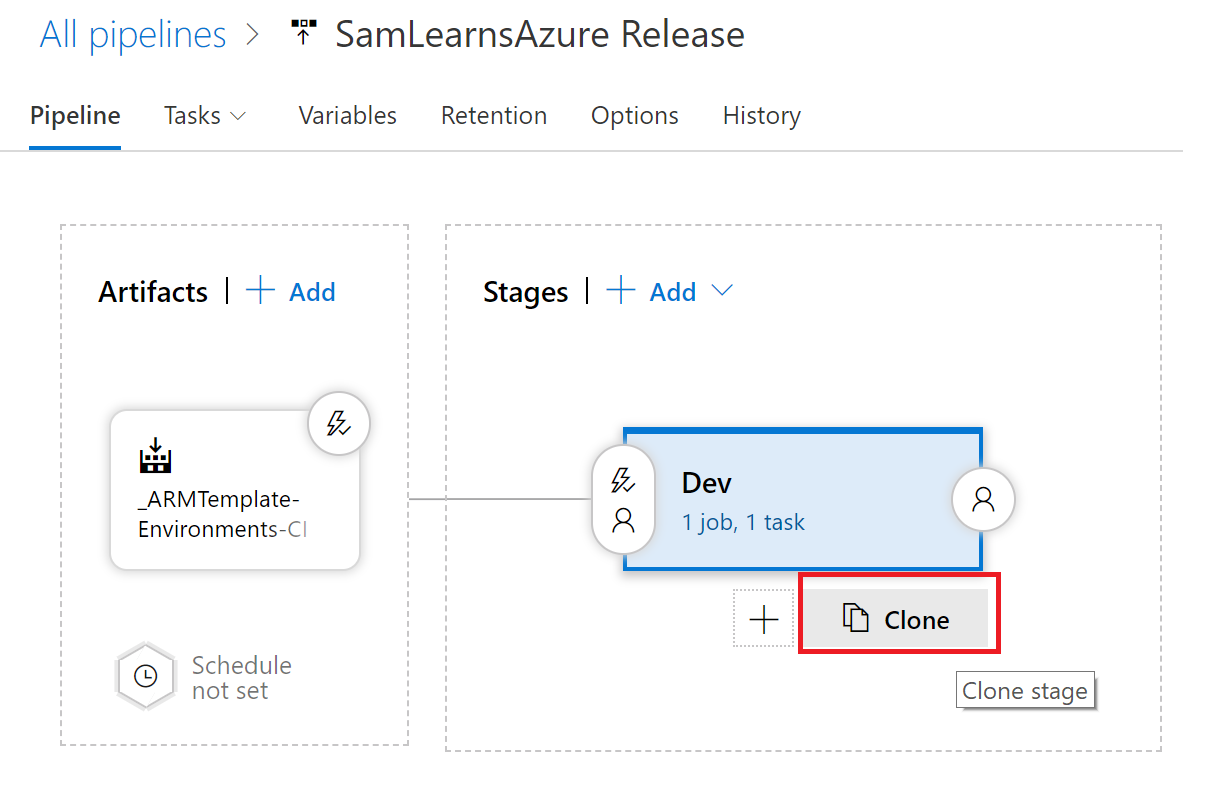Click the schedule clock icon

click(146, 676)
